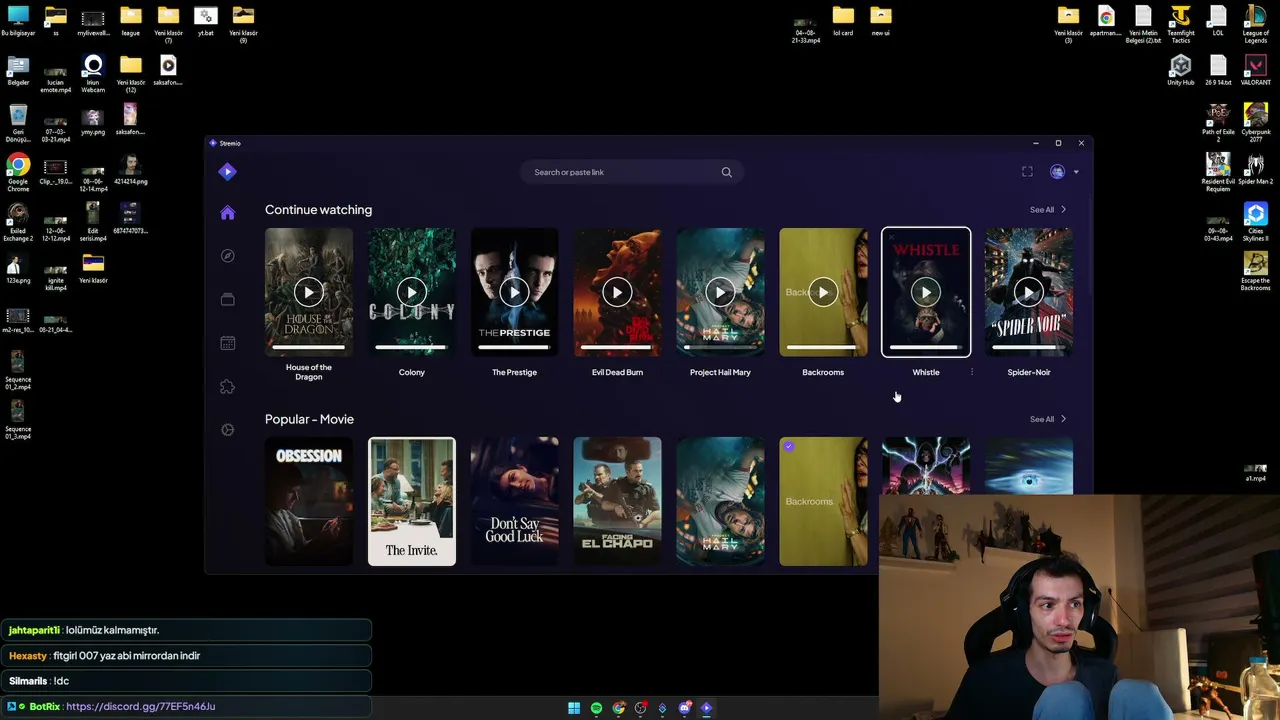See all Popular - Movie items
Screen dimensions: 1280x720
point(1048,419)
